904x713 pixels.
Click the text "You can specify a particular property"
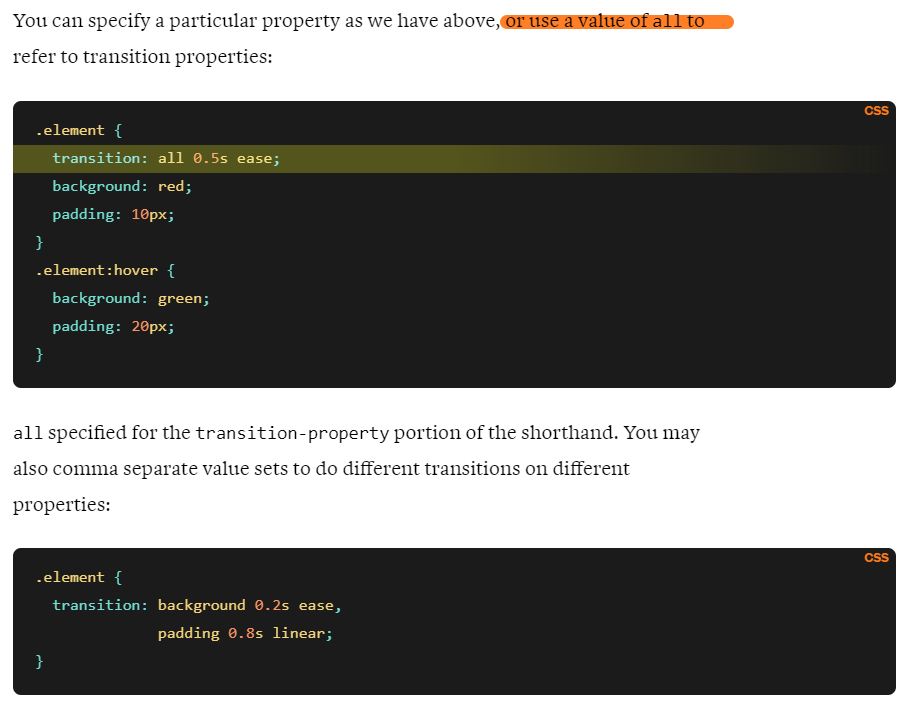click(x=175, y=21)
